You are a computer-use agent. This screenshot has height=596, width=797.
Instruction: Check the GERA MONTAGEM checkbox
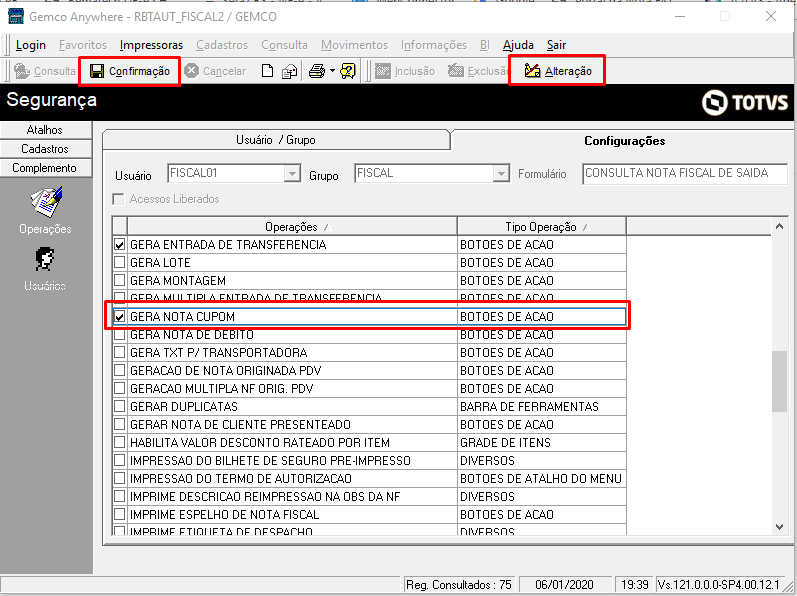[x=119, y=280]
